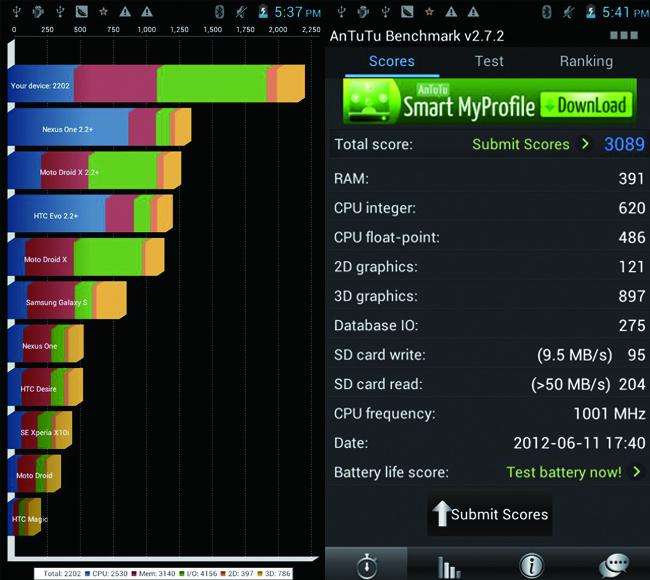
Task: Tap the chevron beside Test battery now
Action: coord(637,472)
